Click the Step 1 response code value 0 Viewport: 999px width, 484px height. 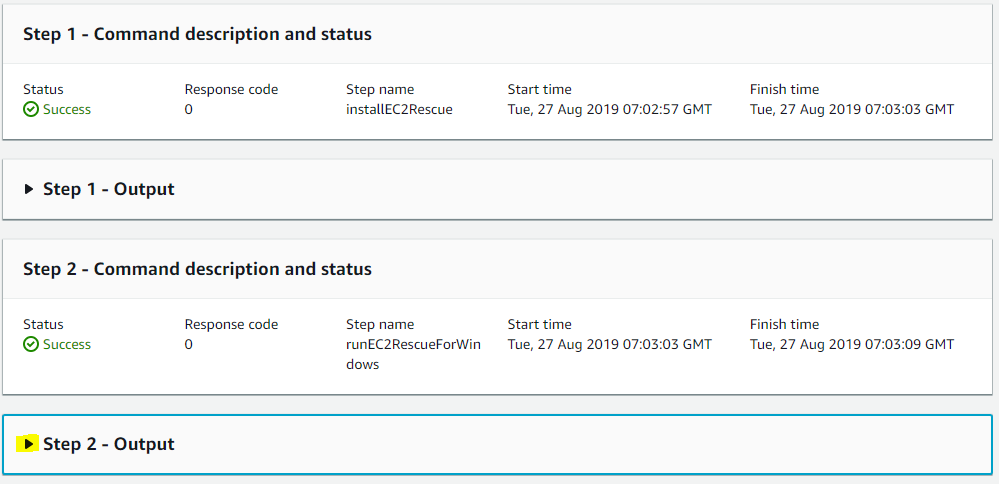(x=189, y=110)
